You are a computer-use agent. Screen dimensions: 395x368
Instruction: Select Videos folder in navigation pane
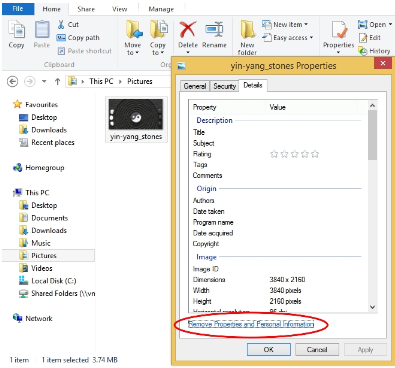pyautogui.click(x=36, y=268)
